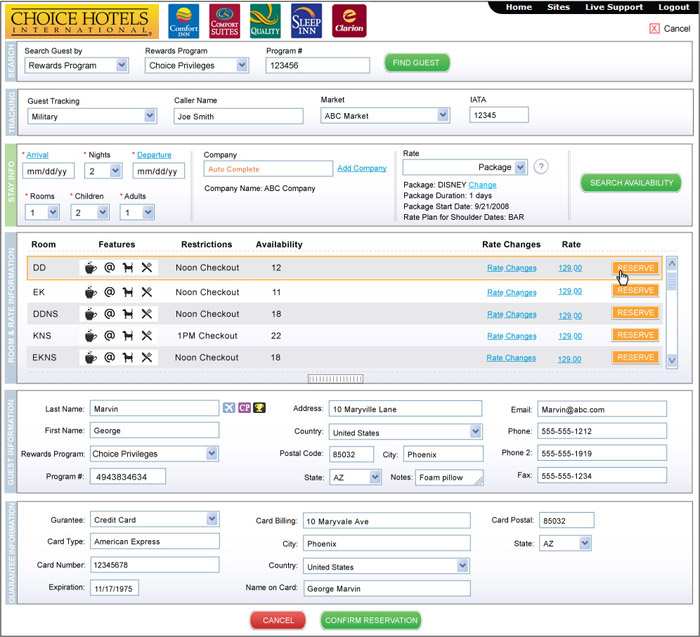Click the Arrival date link label
Viewport: 700px width, 637px height.
[x=38, y=155]
